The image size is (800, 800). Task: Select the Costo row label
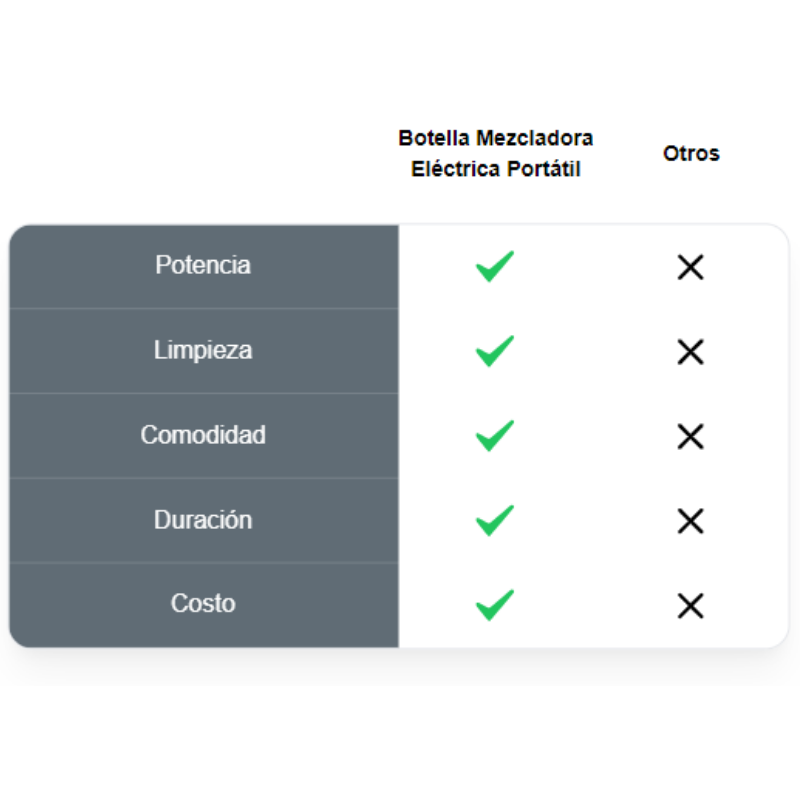203,603
